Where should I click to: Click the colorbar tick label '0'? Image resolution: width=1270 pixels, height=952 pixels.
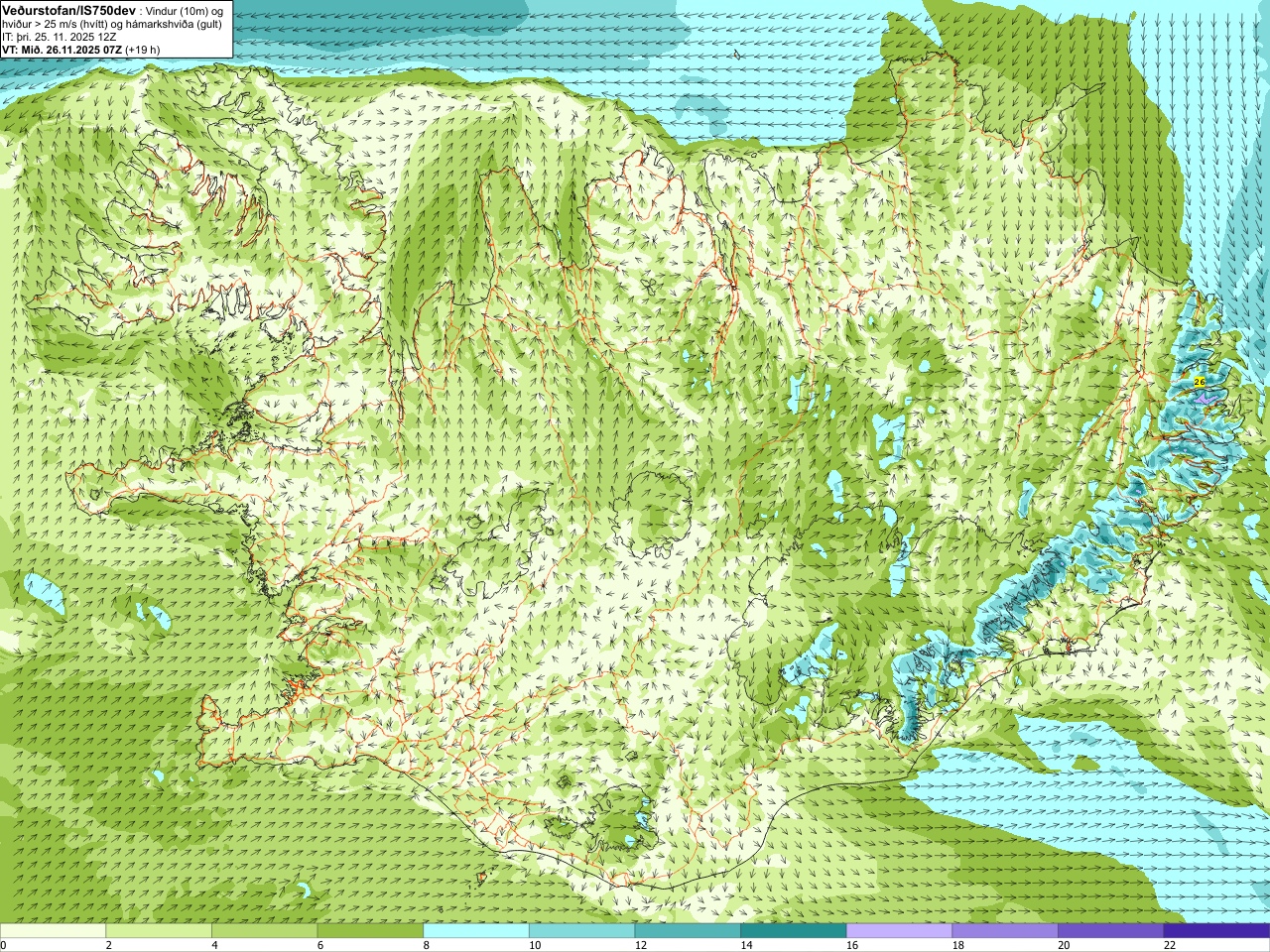point(3,945)
